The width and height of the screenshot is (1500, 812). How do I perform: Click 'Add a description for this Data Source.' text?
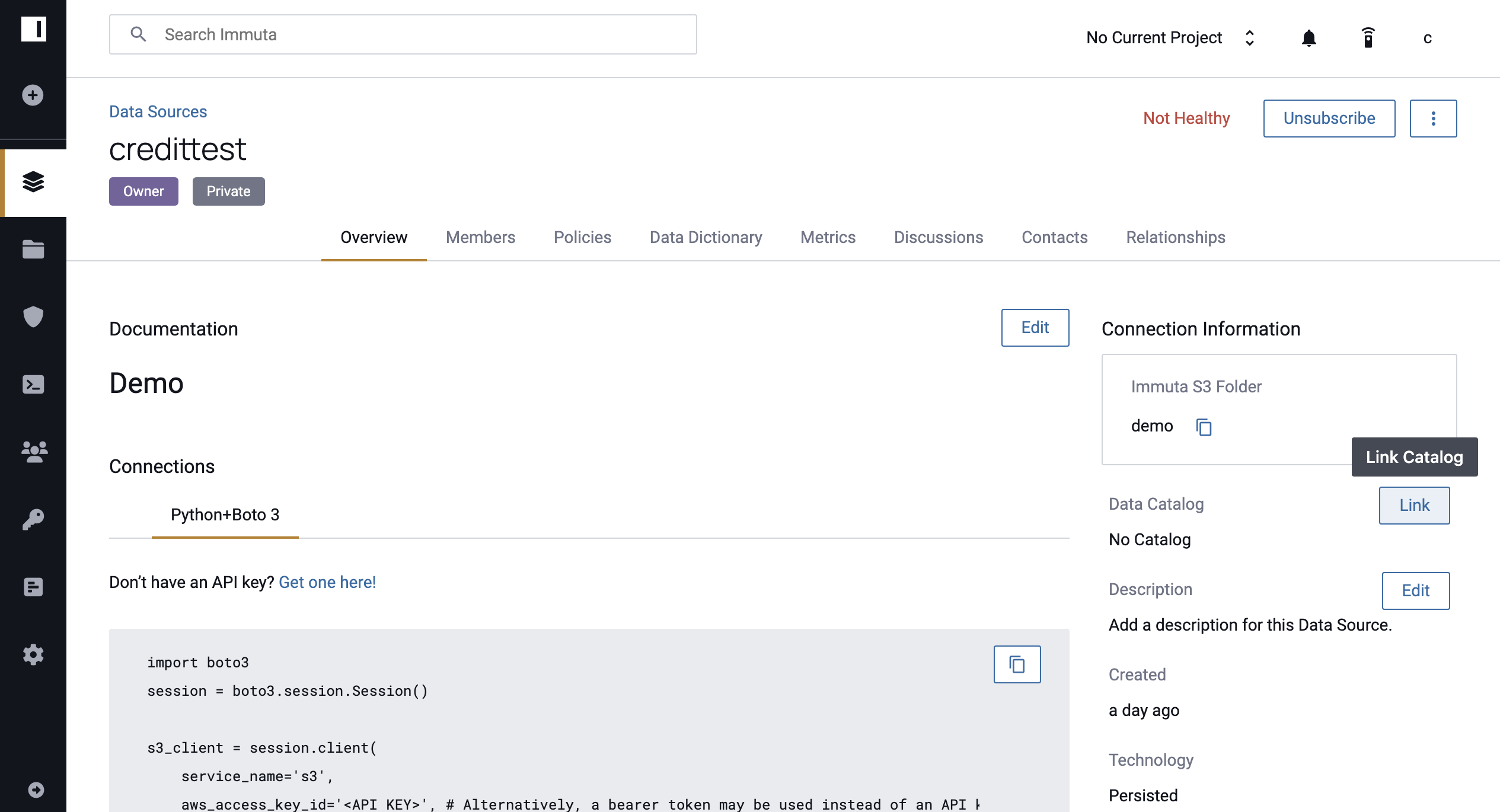click(x=1250, y=625)
